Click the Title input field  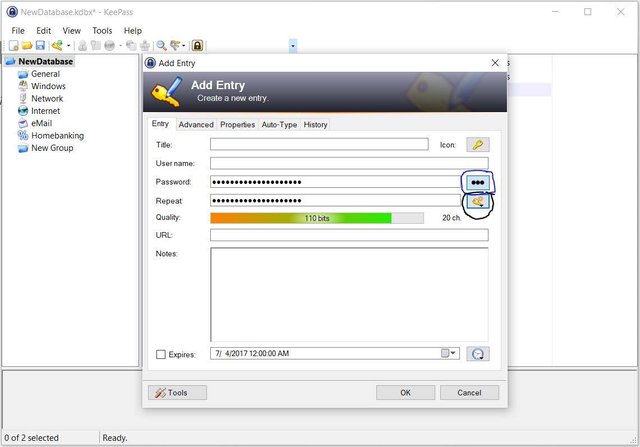[319, 144]
